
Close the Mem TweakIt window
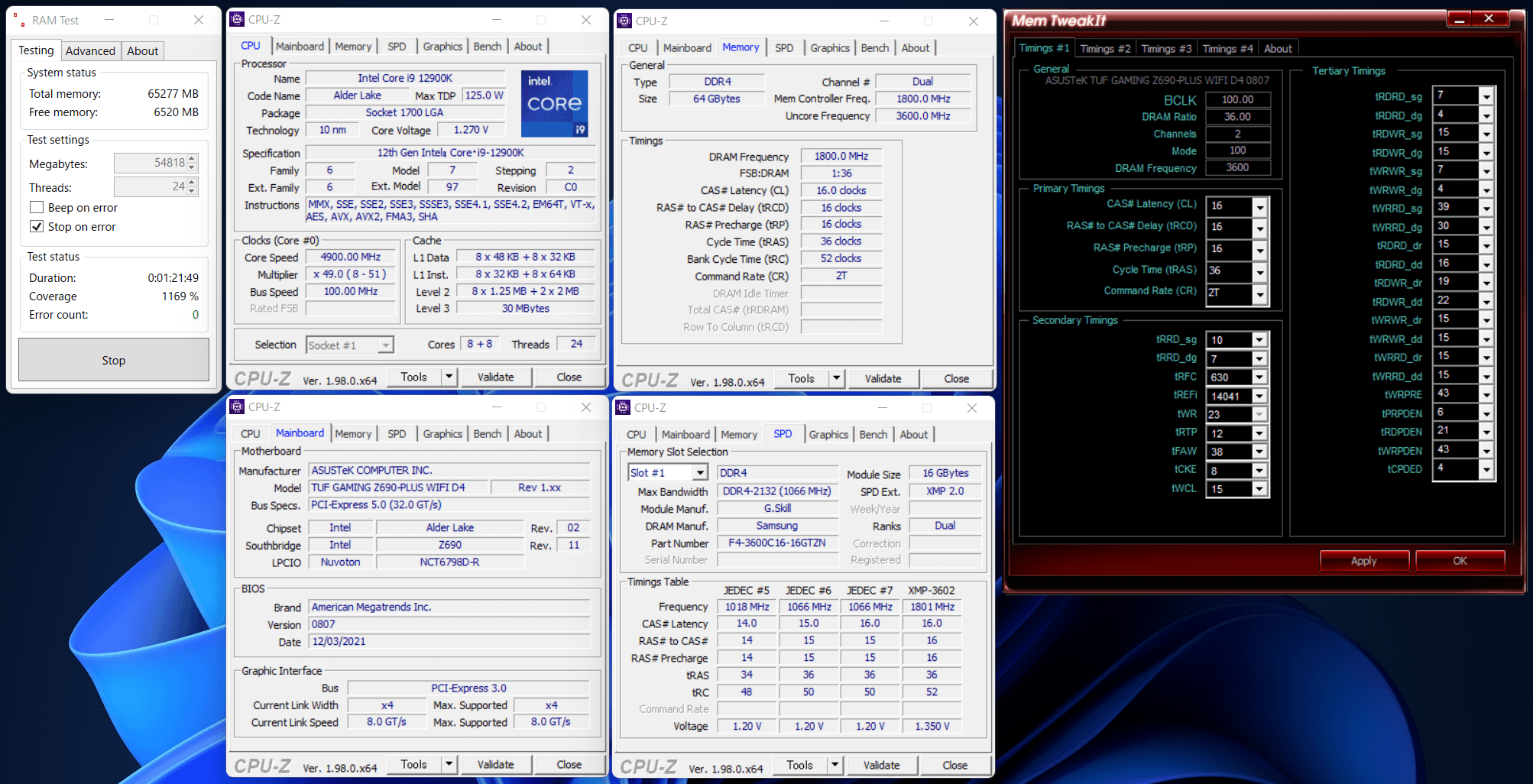tap(1489, 18)
